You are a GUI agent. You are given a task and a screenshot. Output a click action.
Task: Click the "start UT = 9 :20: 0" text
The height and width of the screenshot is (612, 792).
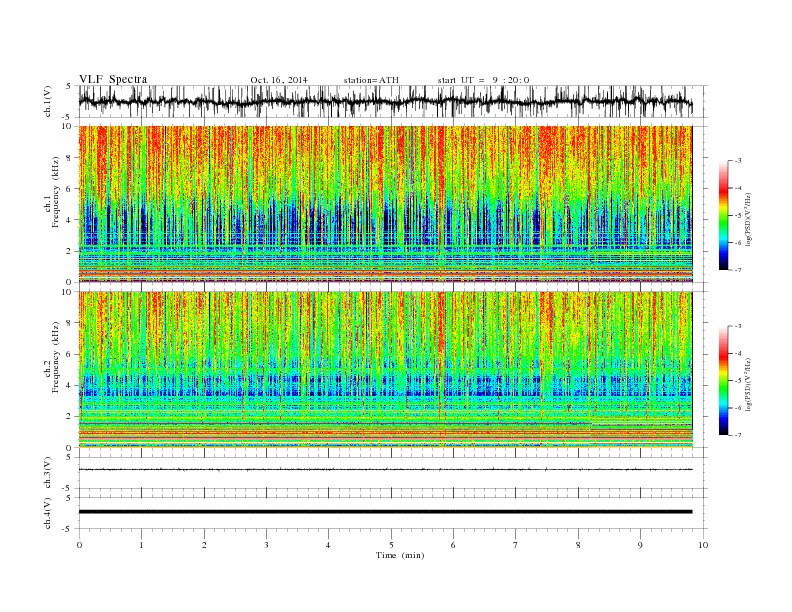(x=483, y=80)
